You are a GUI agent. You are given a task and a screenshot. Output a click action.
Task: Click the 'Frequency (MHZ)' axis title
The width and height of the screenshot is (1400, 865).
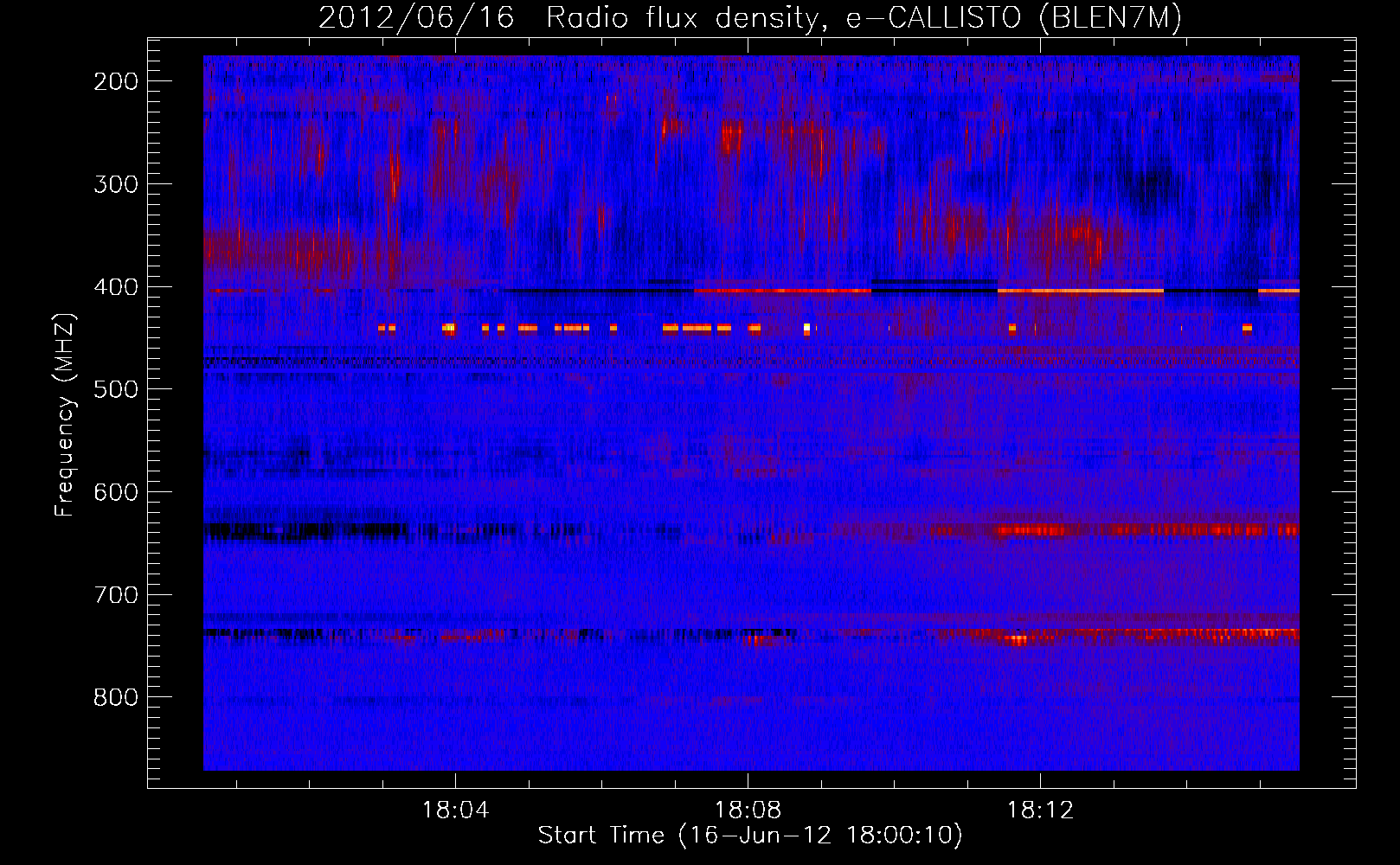point(66,413)
